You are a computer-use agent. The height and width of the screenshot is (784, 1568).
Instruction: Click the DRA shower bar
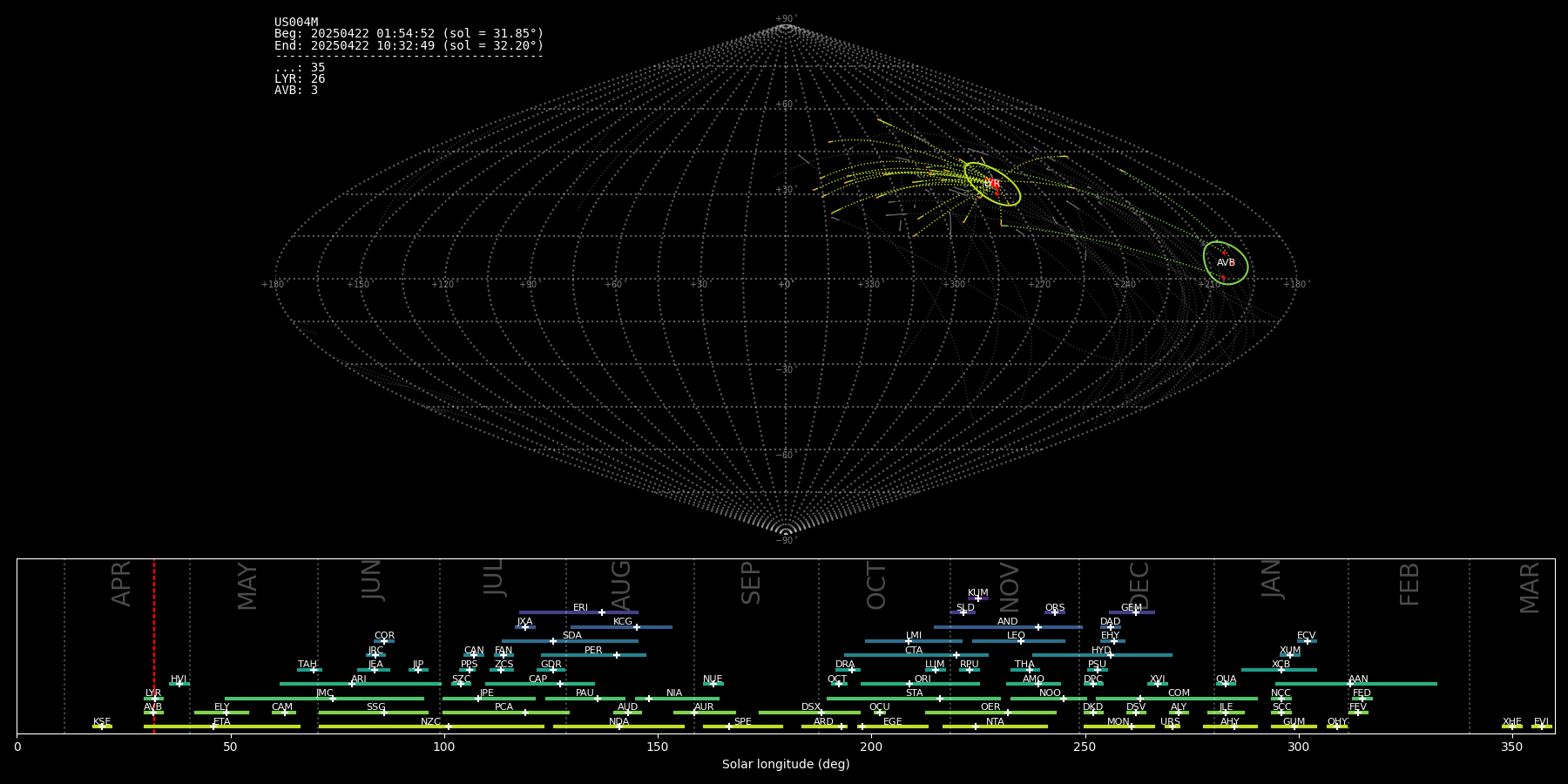[x=848, y=670]
